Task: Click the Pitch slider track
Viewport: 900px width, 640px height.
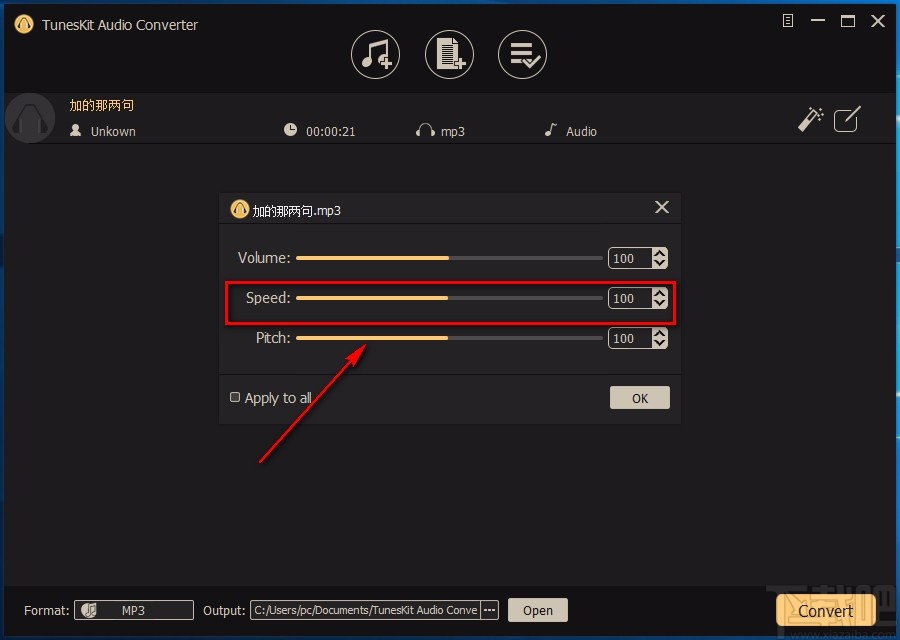Action: point(449,338)
